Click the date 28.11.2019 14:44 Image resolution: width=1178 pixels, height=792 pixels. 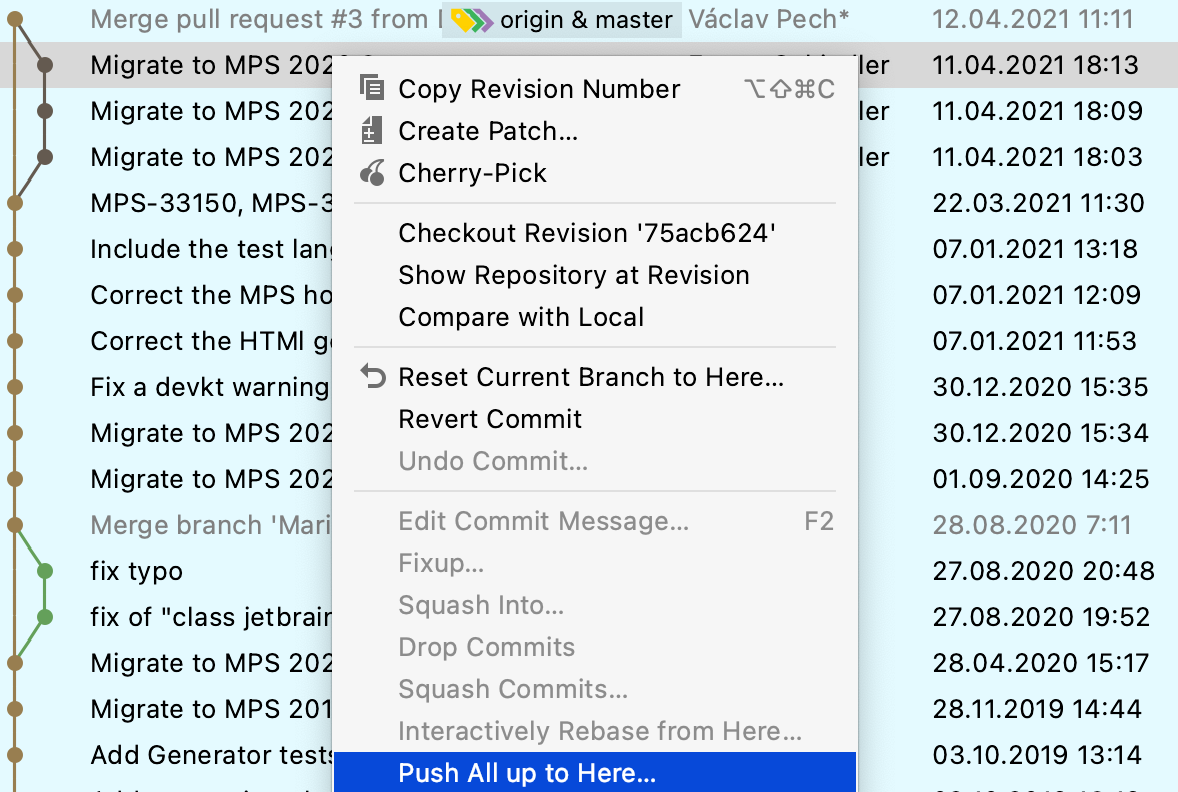(1037, 709)
